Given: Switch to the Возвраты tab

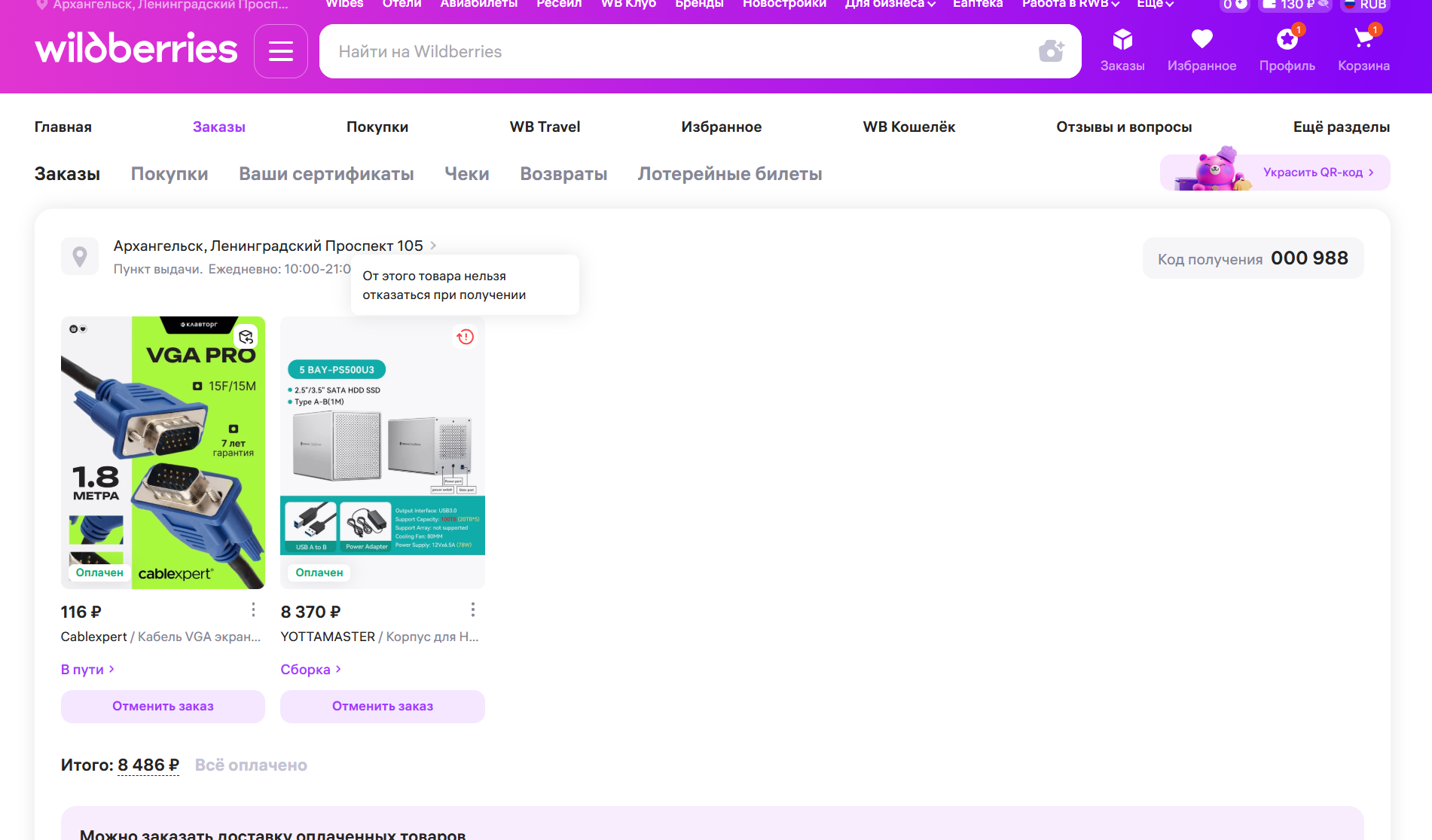Looking at the screenshot, I should pos(563,174).
